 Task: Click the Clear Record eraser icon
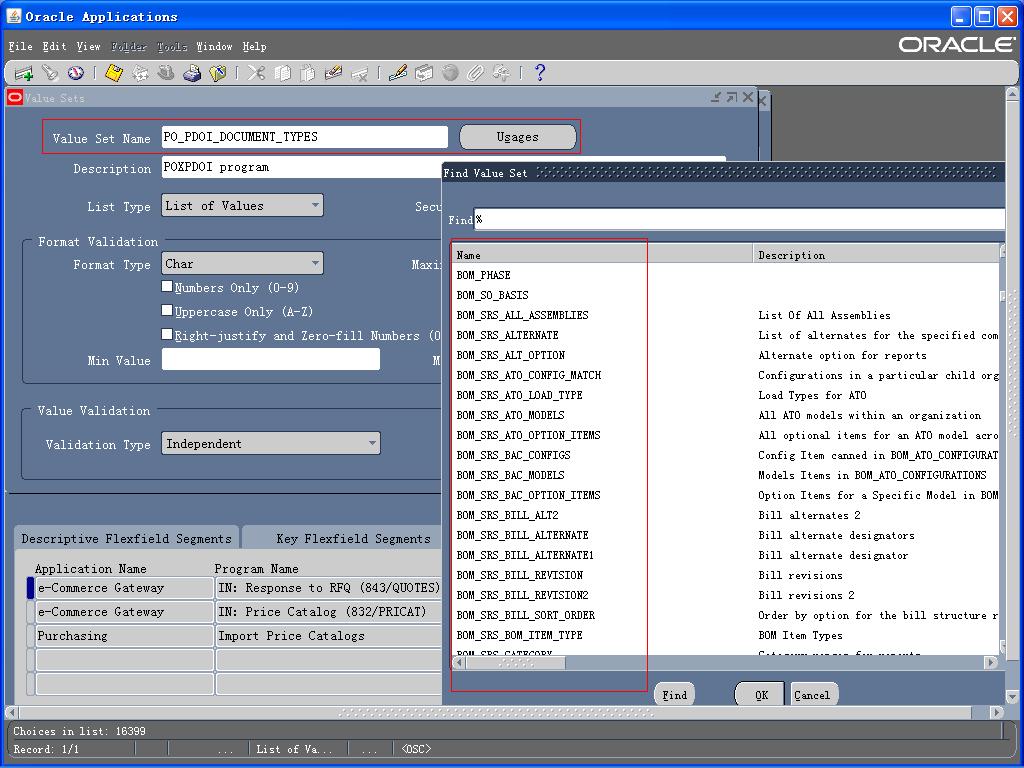(333, 73)
